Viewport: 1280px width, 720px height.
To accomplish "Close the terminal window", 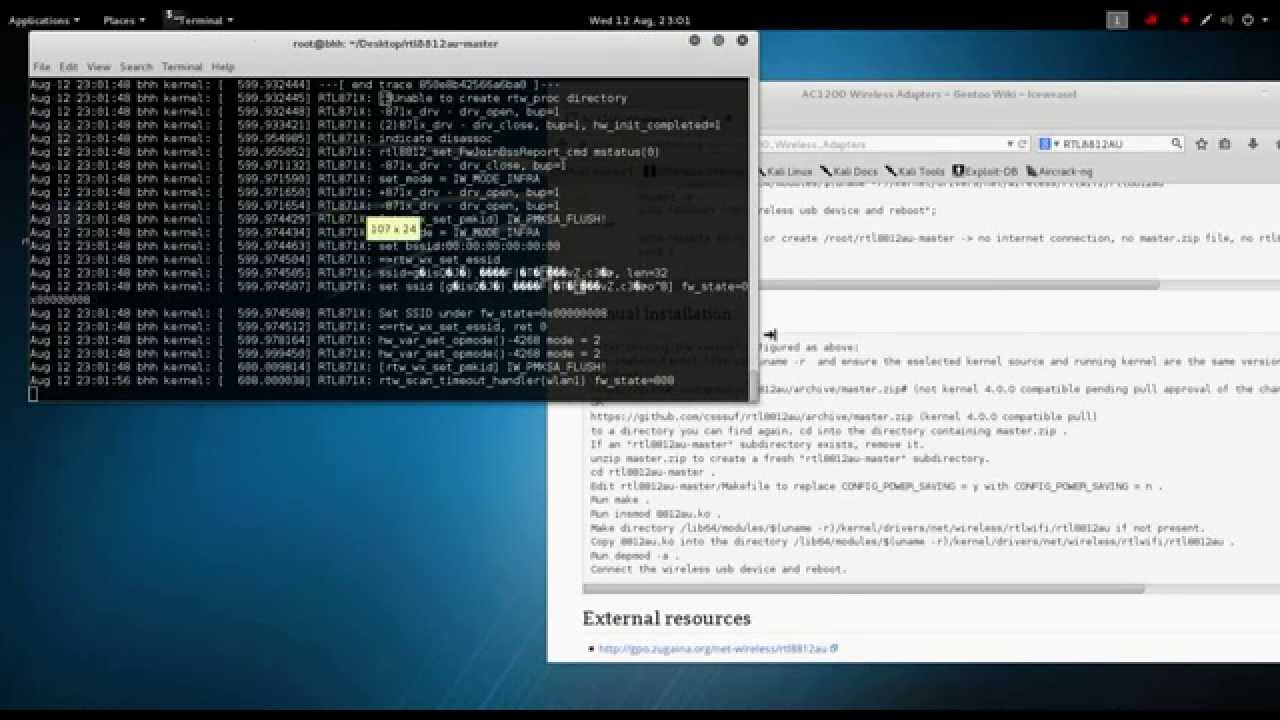I will click(742, 41).
